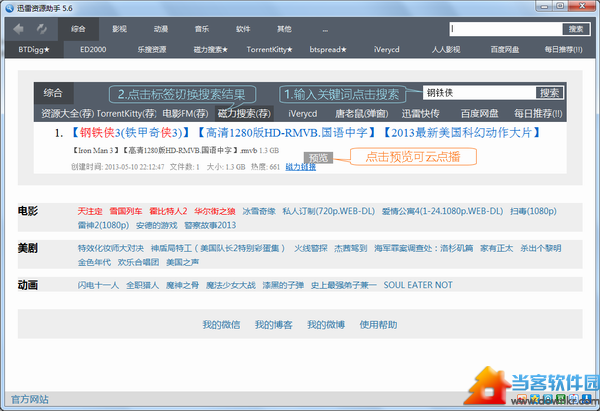This screenshot has height=411, width=600.
Task: Open movie link 天注定
Action: click(90, 211)
